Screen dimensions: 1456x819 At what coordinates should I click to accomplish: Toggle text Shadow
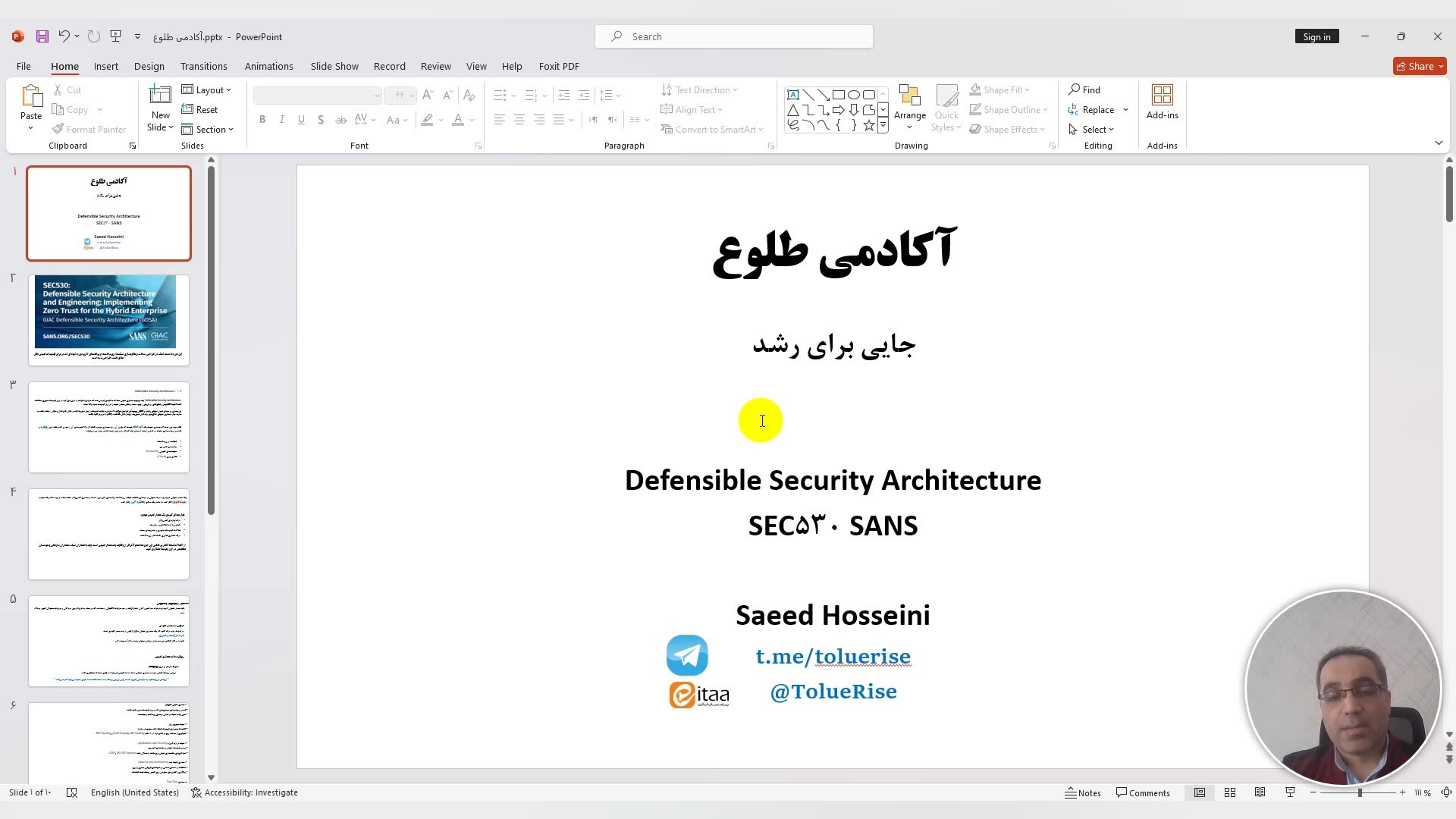point(321,120)
